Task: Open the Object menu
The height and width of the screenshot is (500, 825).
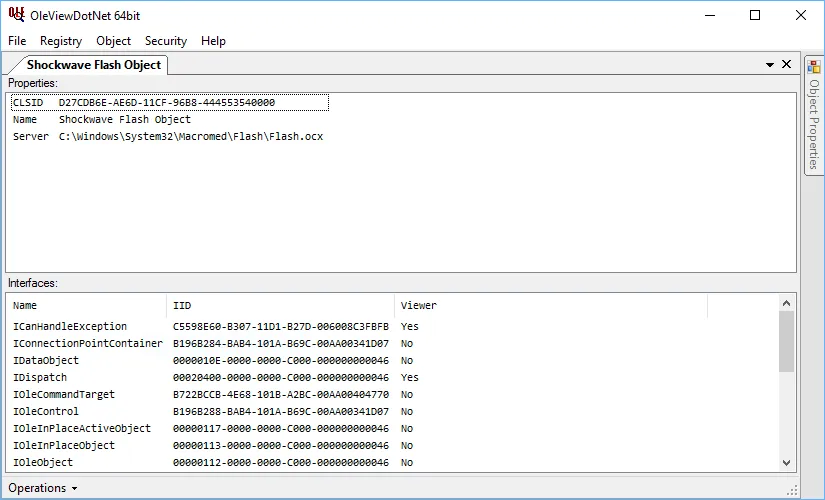Action: point(113,41)
